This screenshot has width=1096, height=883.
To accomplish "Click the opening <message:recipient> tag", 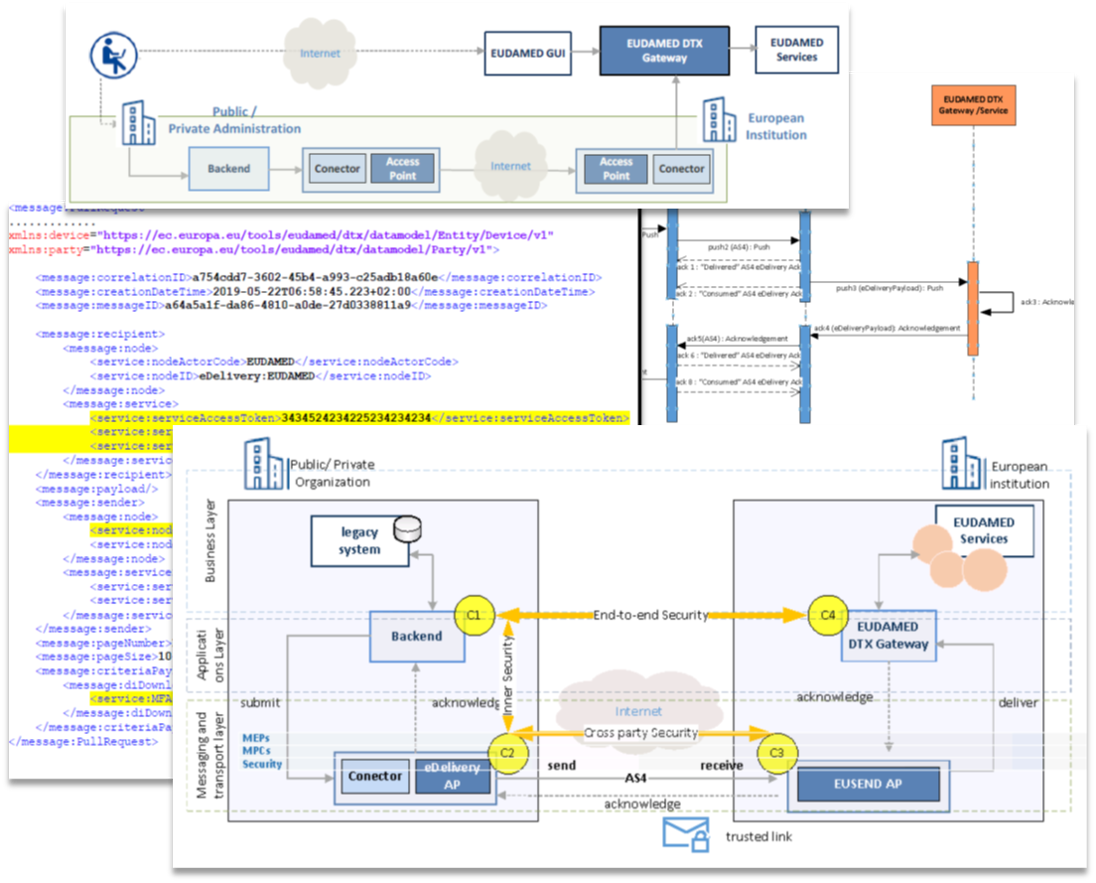I will pyautogui.click(x=100, y=333).
